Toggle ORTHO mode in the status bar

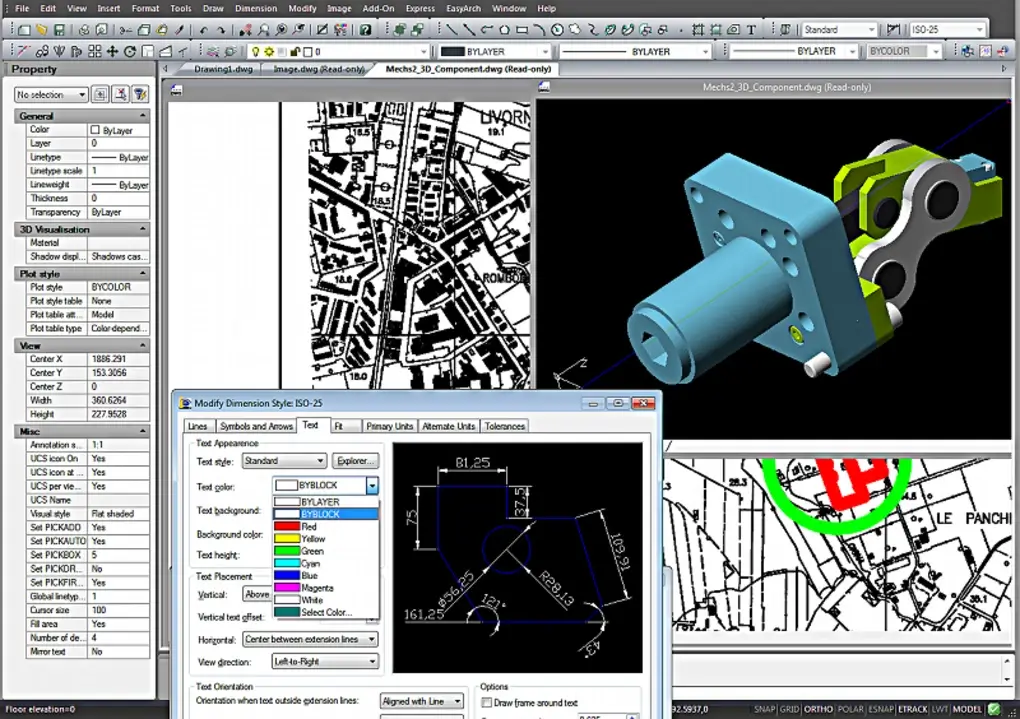[818, 709]
